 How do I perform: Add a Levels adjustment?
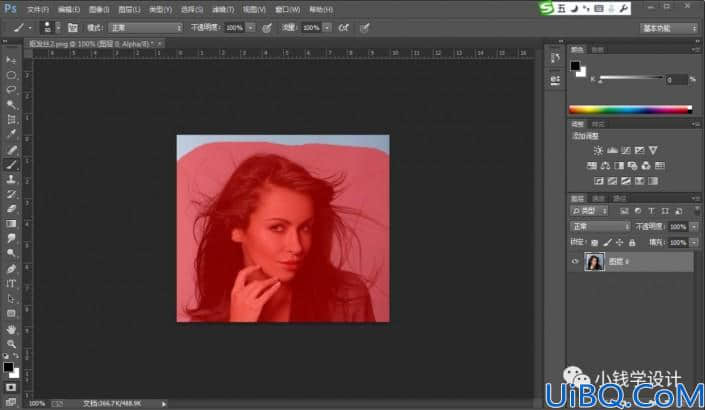click(612, 150)
